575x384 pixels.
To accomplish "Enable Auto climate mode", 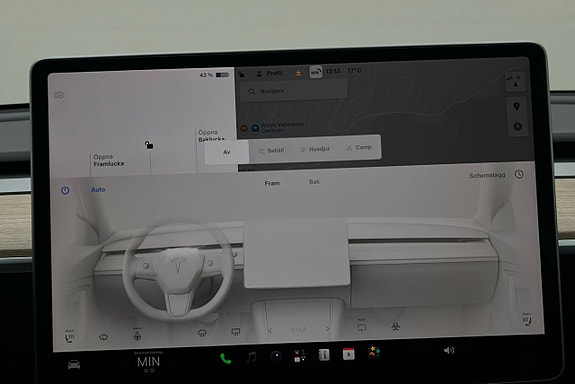I will coord(98,189).
